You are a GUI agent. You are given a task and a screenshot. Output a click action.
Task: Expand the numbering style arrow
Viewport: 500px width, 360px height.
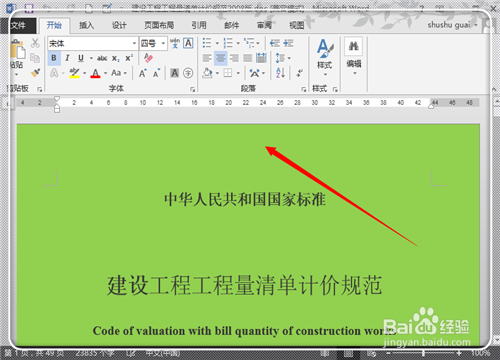click(238, 43)
